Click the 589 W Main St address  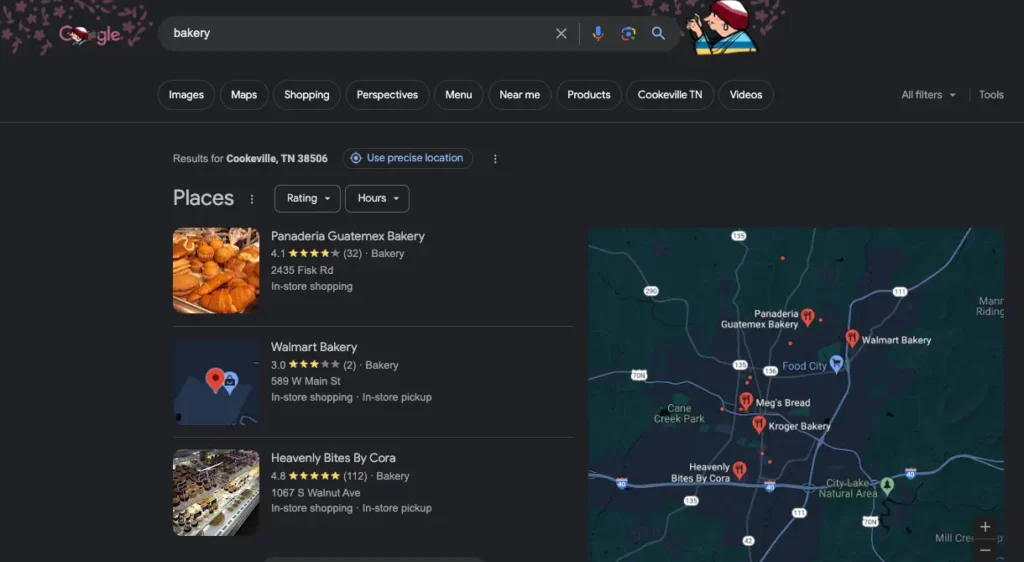[x=306, y=381]
